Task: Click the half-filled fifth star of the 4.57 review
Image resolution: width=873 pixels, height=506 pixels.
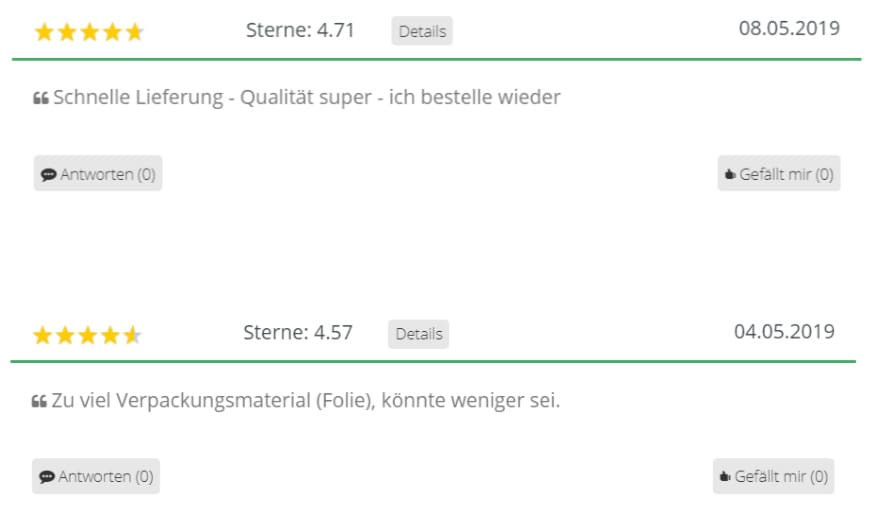Action: tap(132, 335)
